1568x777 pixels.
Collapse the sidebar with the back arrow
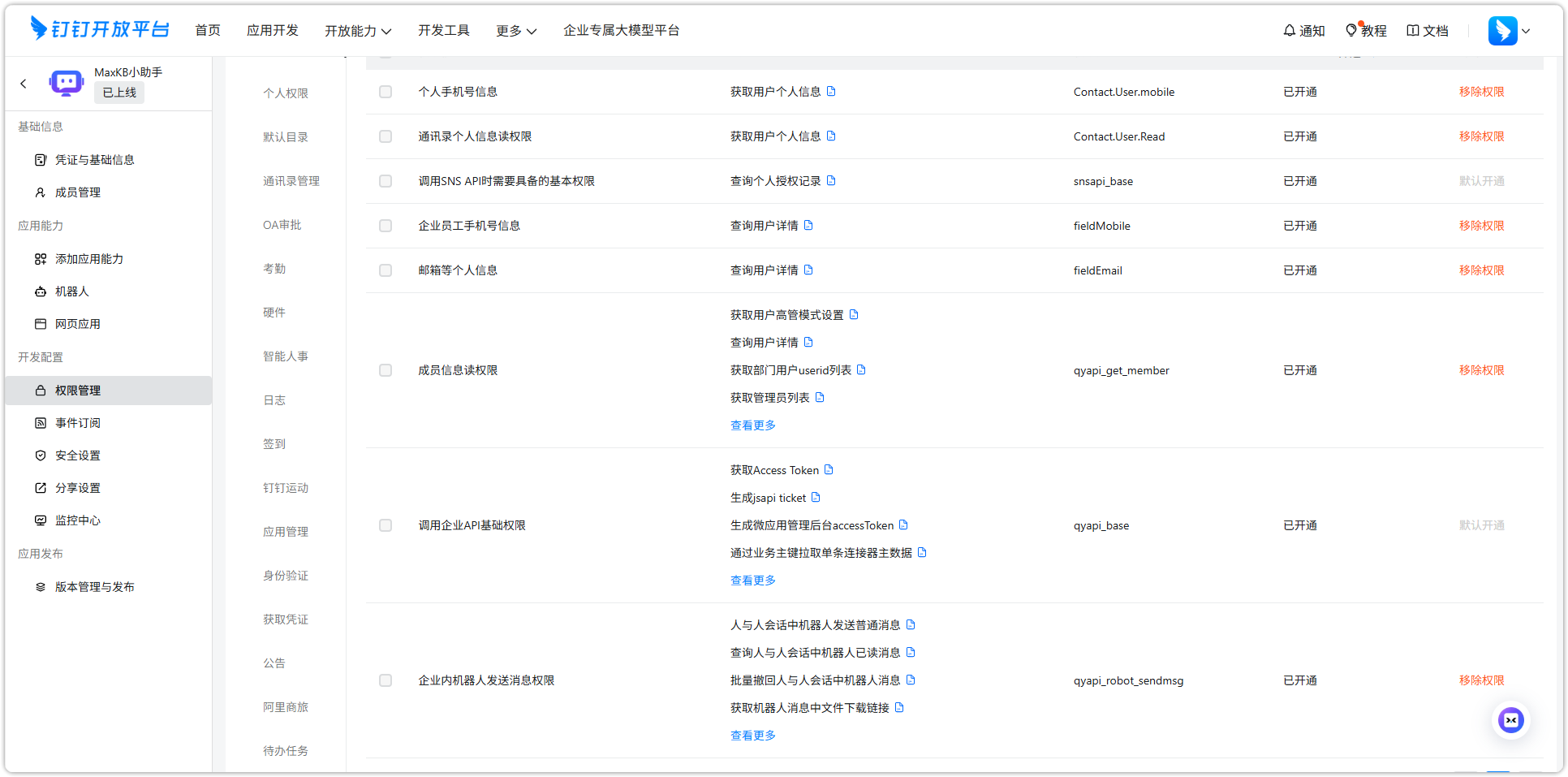[23, 83]
